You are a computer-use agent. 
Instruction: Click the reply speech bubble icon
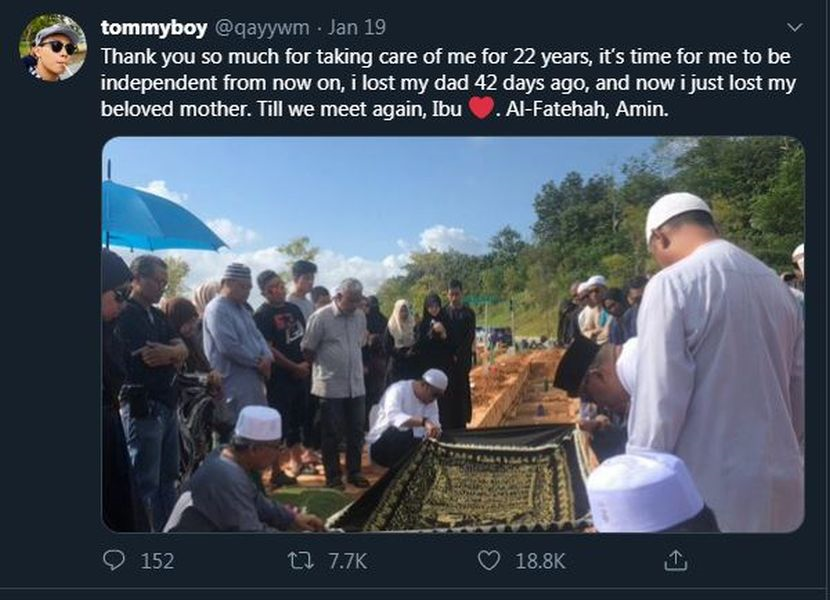pyautogui.click(x=113, y=560)
